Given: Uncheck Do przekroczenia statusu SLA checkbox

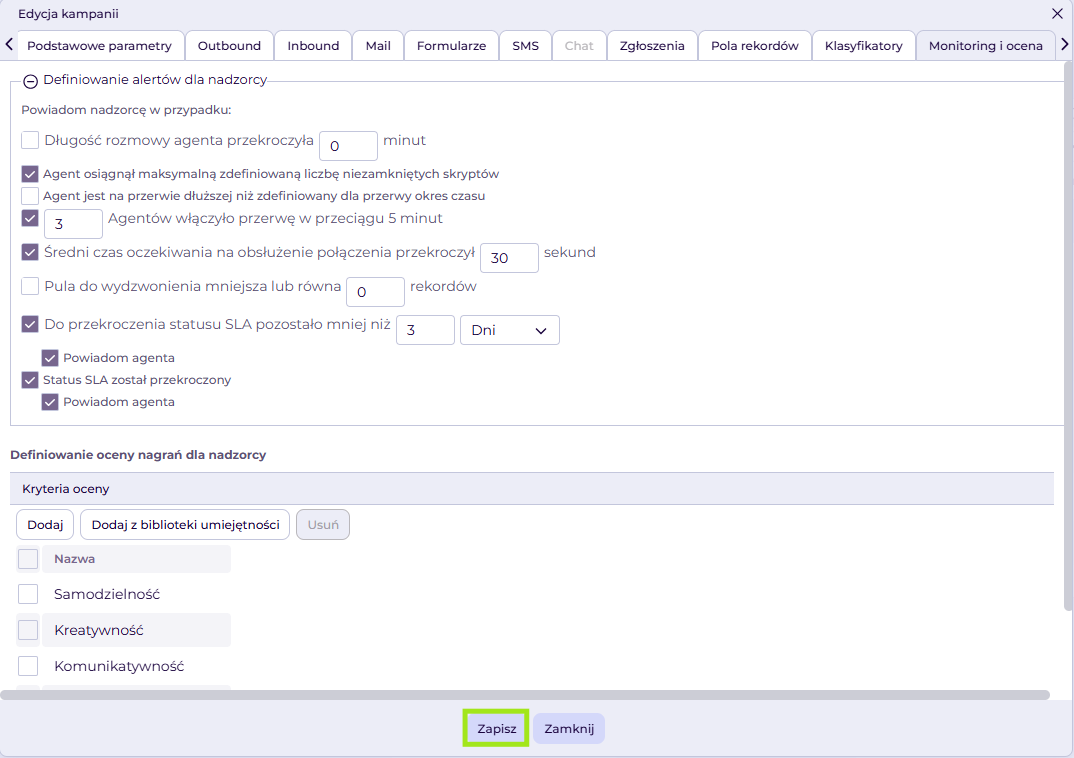Looking at the screenshot, I should pos(30,324).
